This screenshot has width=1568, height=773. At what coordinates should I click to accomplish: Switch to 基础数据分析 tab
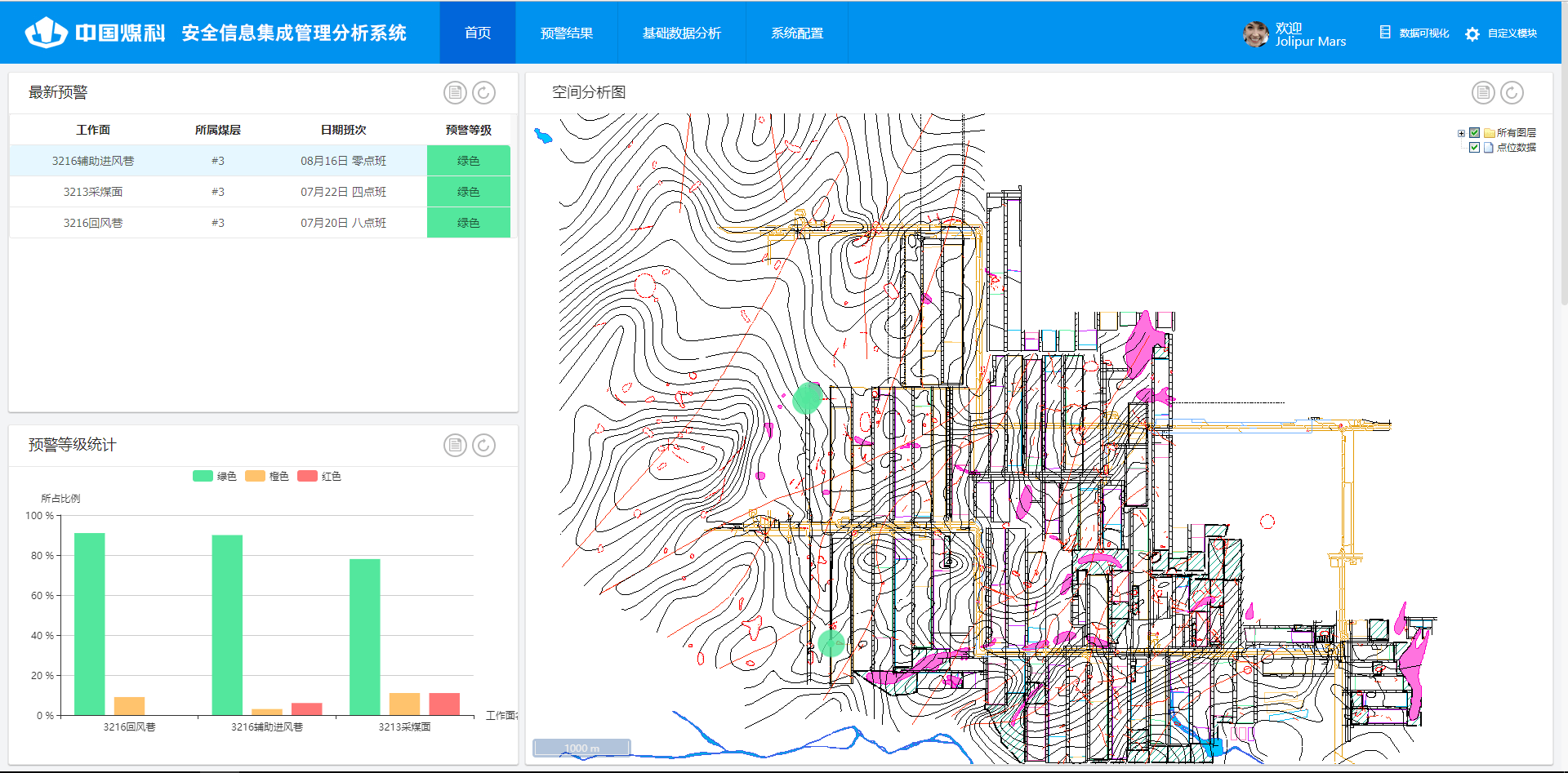pyautogui.click(x=681, y=33)
